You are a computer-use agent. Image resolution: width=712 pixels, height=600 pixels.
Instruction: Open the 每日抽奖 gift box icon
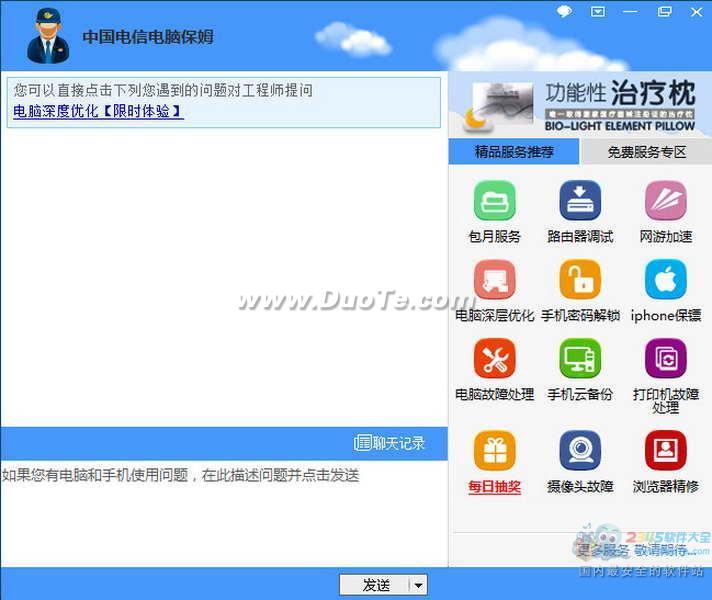tap(494, 451)
